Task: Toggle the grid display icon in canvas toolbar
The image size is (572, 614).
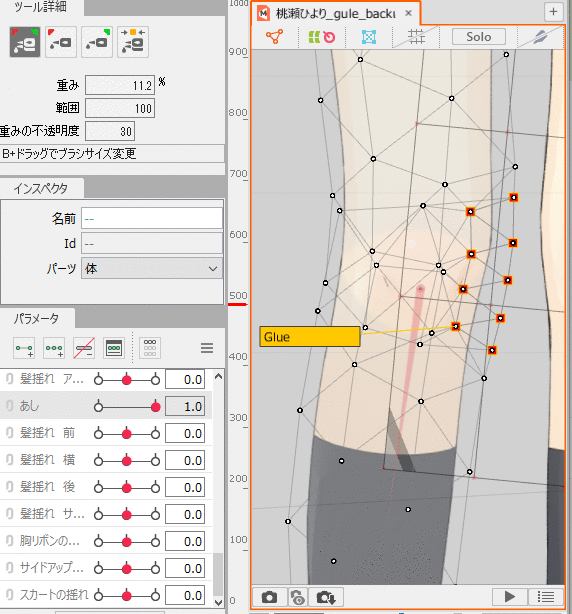Action: coord(416,37)
